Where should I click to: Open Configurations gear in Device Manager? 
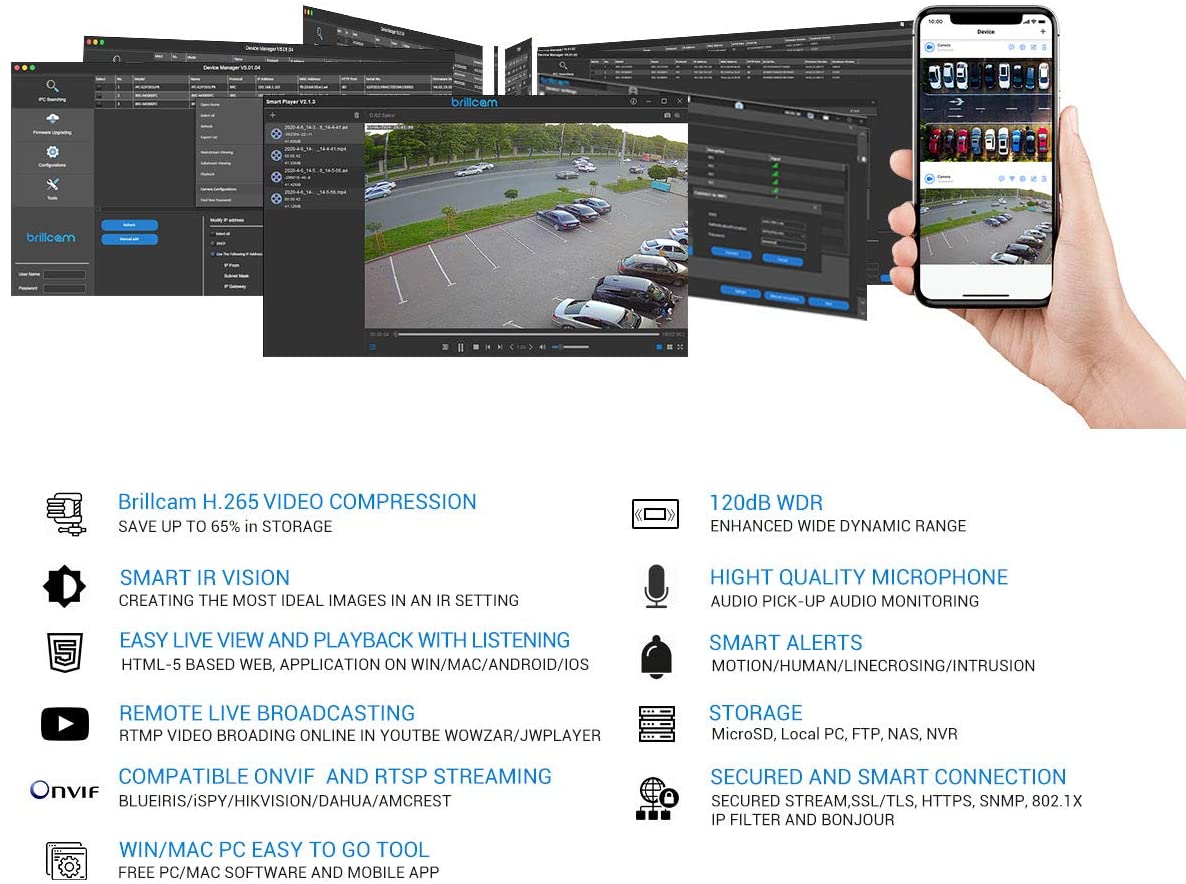point(52,156)
